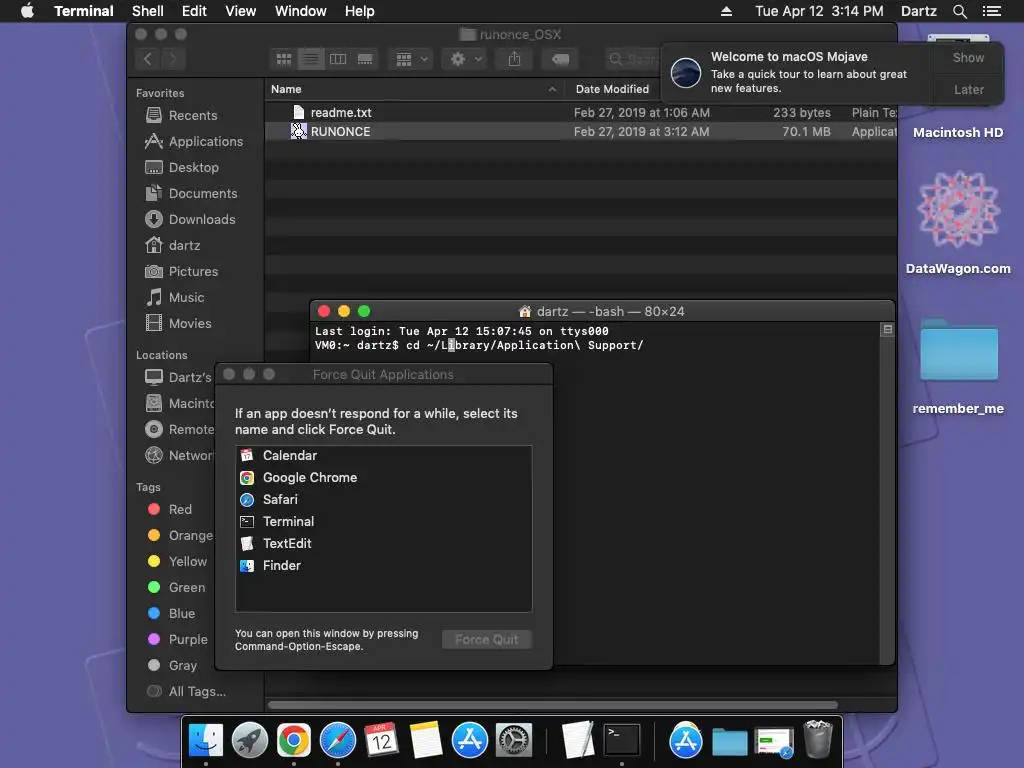This screenshot has width=1024, height=768.
Task: Open the Window menu
Action: [300, 11]
